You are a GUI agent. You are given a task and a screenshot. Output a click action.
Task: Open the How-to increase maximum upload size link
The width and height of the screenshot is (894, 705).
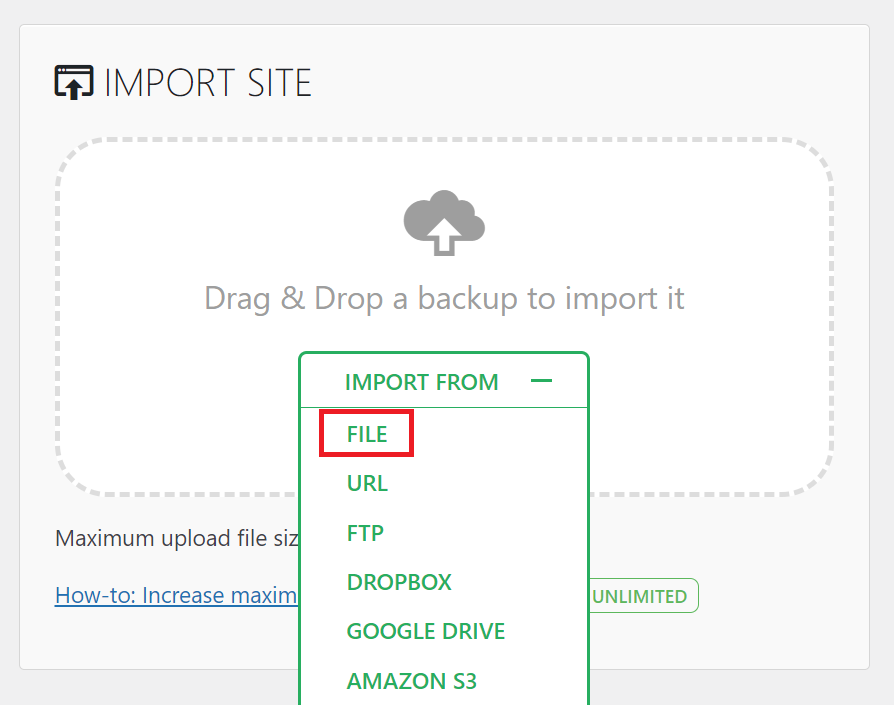click(175, 595)
